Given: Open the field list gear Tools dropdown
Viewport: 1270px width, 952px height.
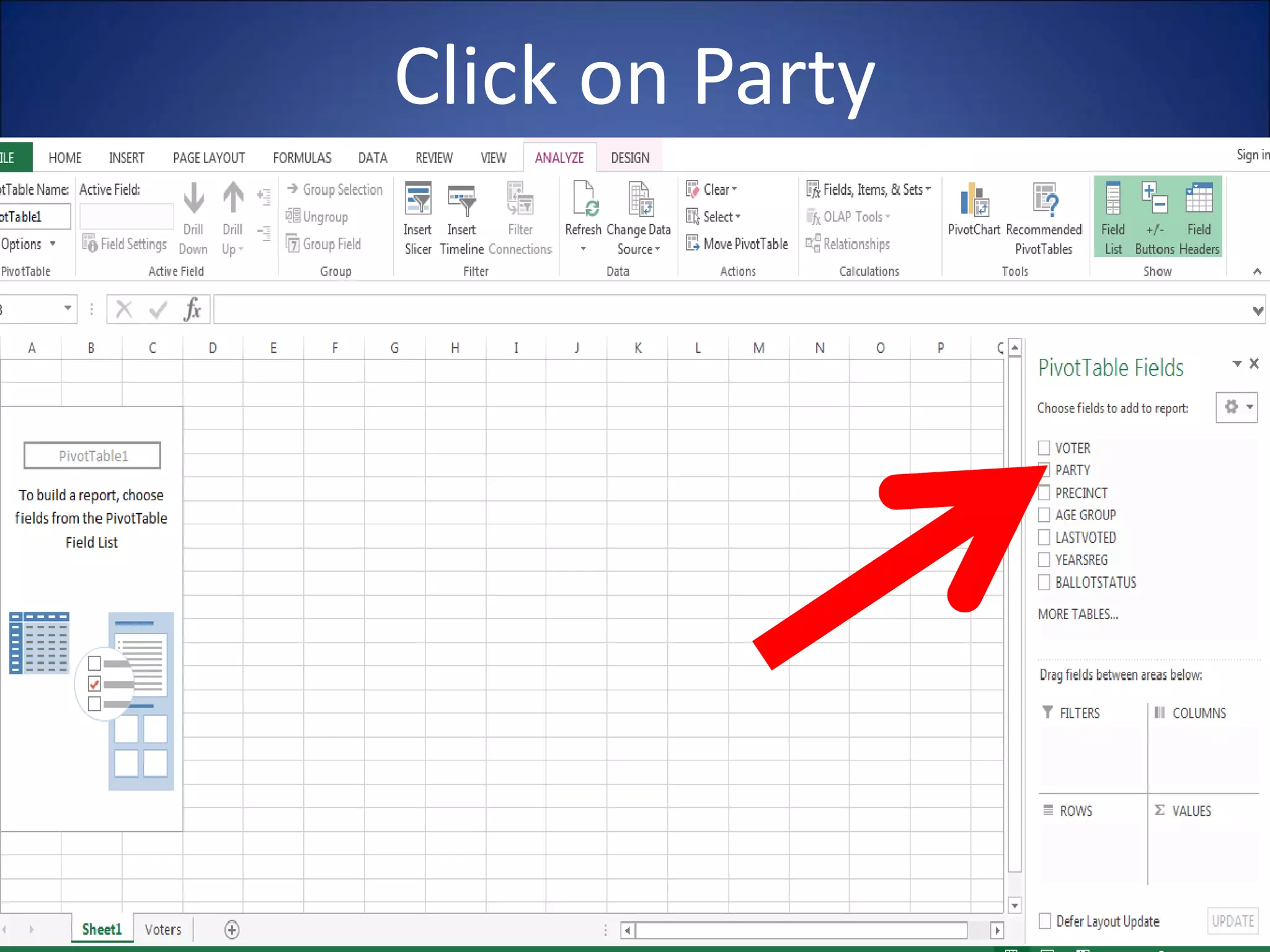Looking at the screenshot, I should (x=1237, y=407).
